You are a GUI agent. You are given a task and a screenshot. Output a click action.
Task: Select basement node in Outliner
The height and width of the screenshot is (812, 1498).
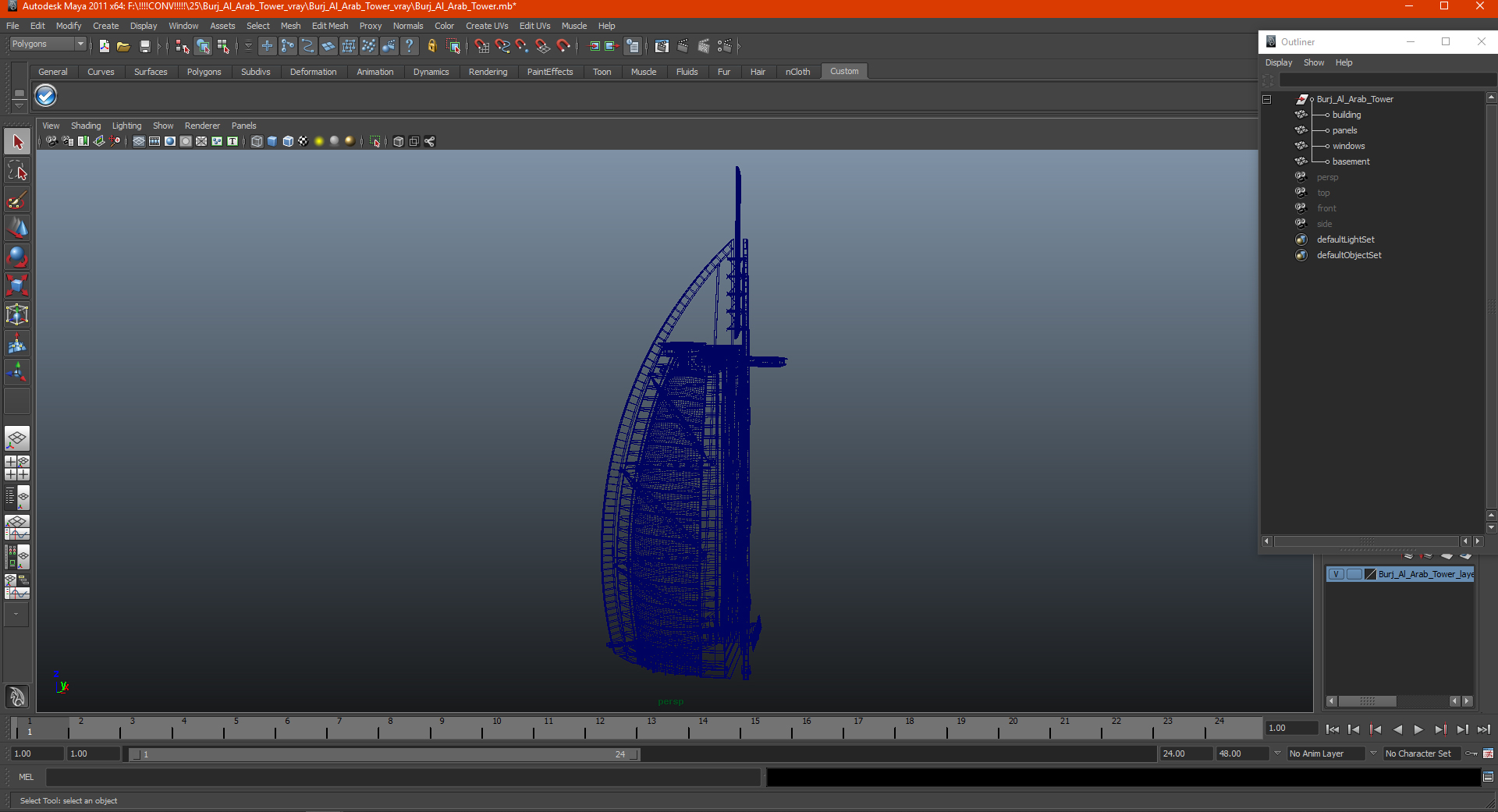tap(1351, 161)
